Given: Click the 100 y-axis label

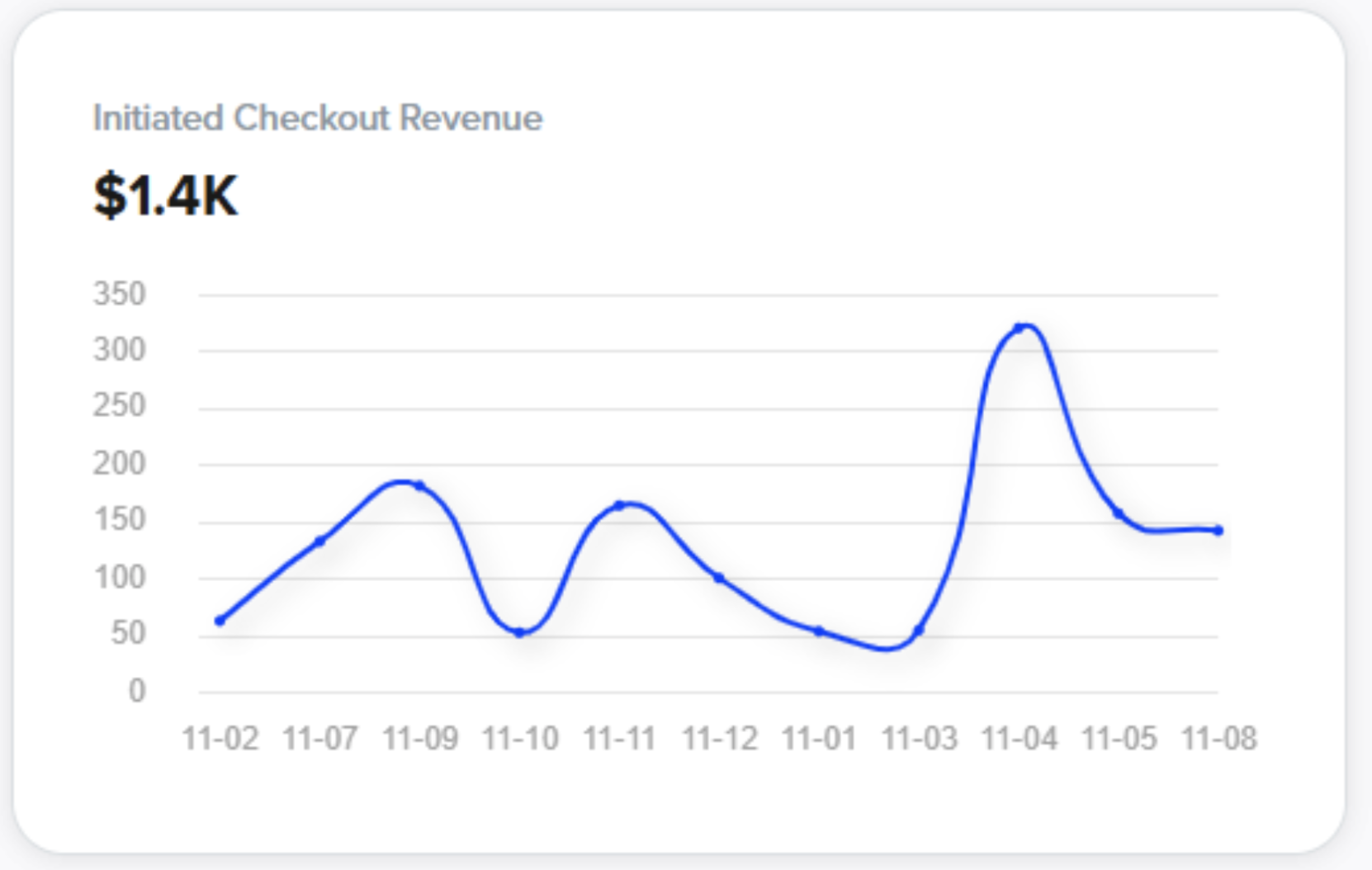Looking at the screenshot, I should (120, 578).
